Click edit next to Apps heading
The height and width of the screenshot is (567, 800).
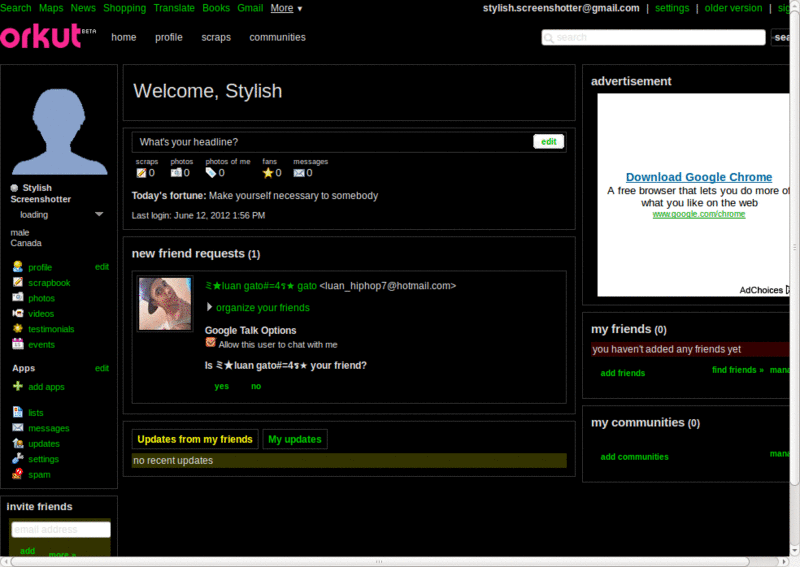(x=102, y=368)
